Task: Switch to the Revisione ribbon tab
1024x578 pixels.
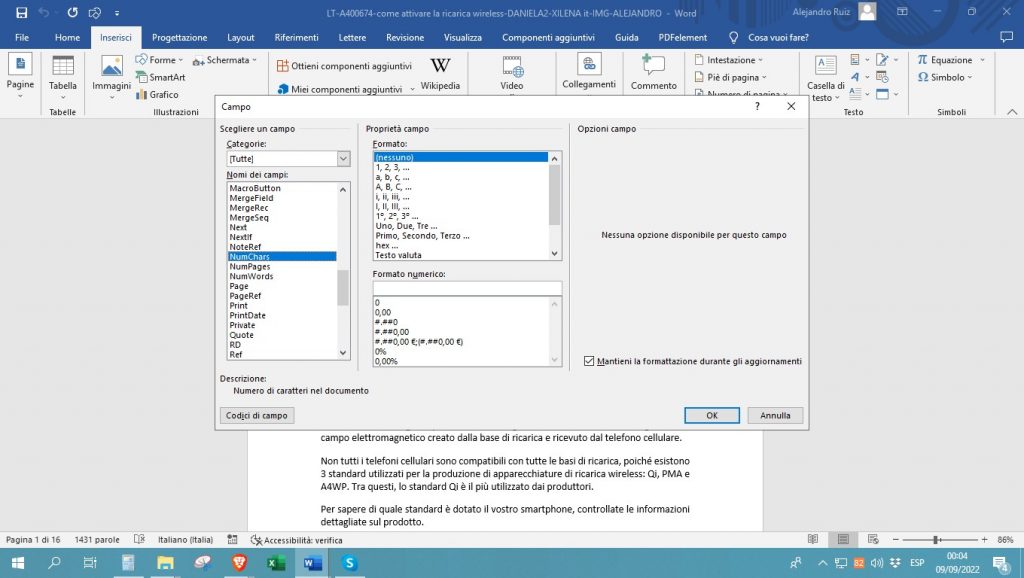Action: [x=404, y=37]
